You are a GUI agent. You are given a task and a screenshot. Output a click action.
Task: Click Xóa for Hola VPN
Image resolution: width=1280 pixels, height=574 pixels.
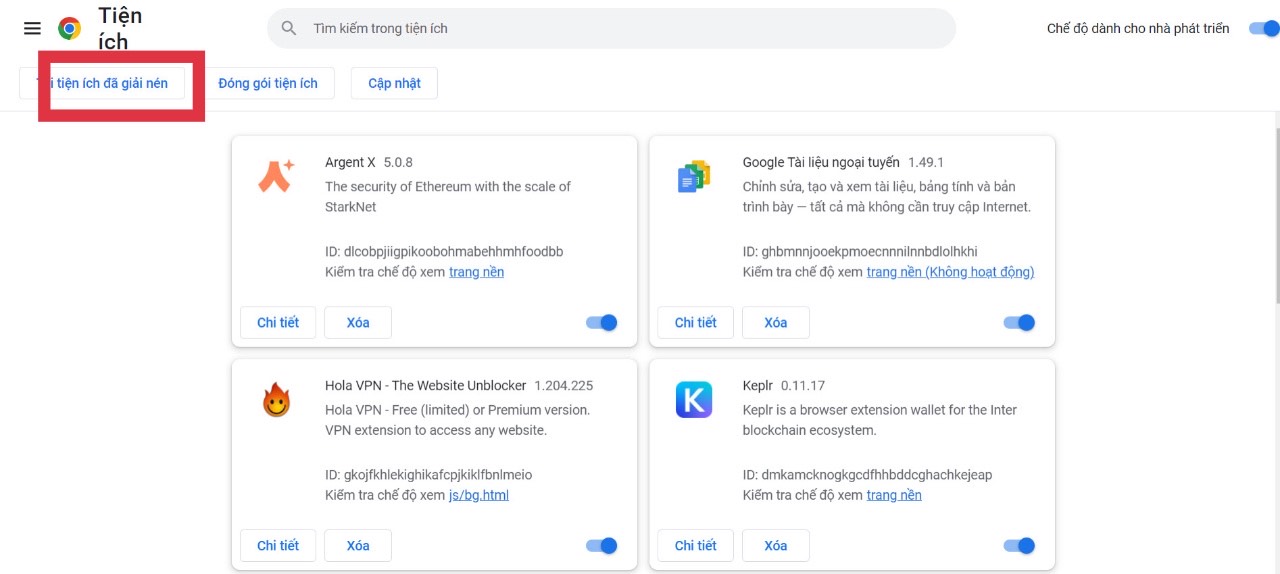pos(358,545)
